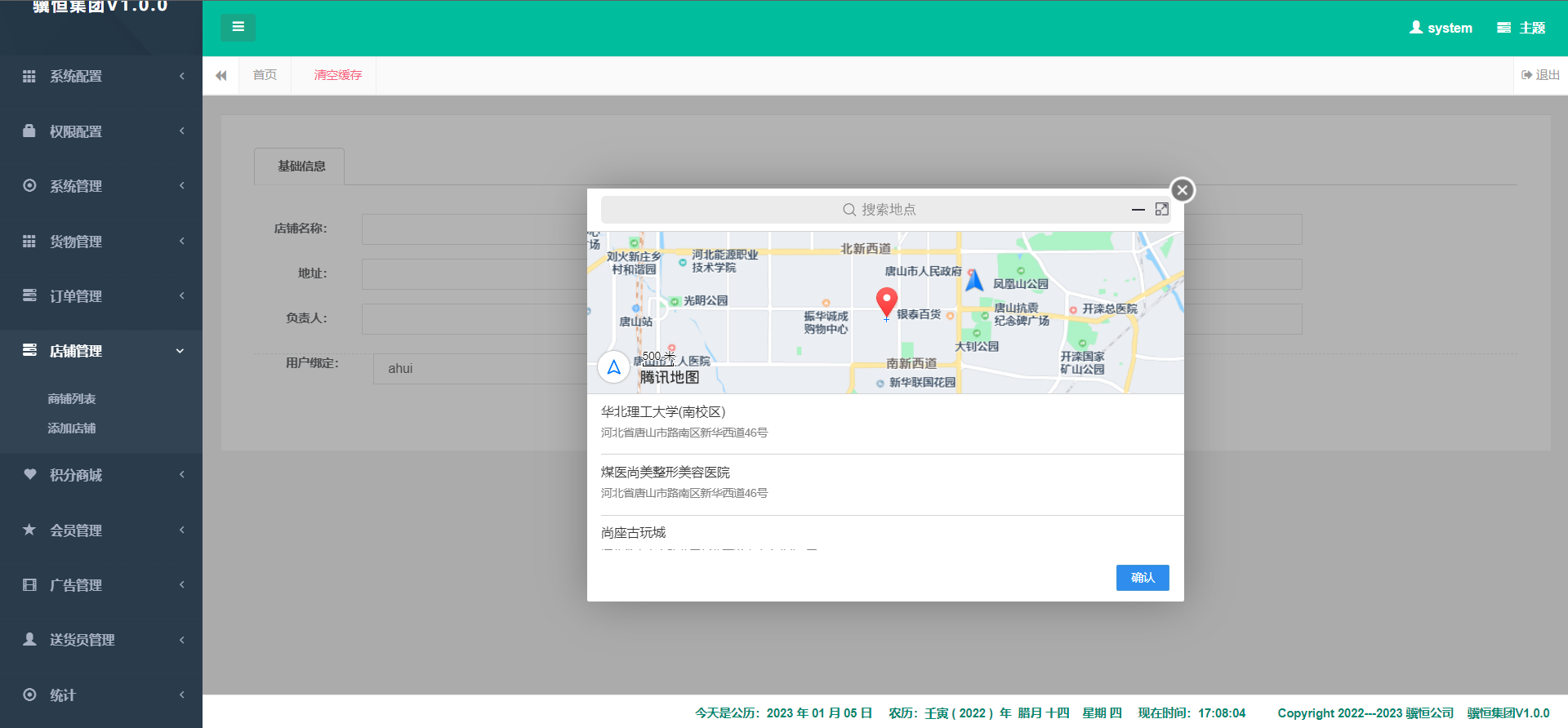Select the 基础信息 tab

click(x=300, y=166)
